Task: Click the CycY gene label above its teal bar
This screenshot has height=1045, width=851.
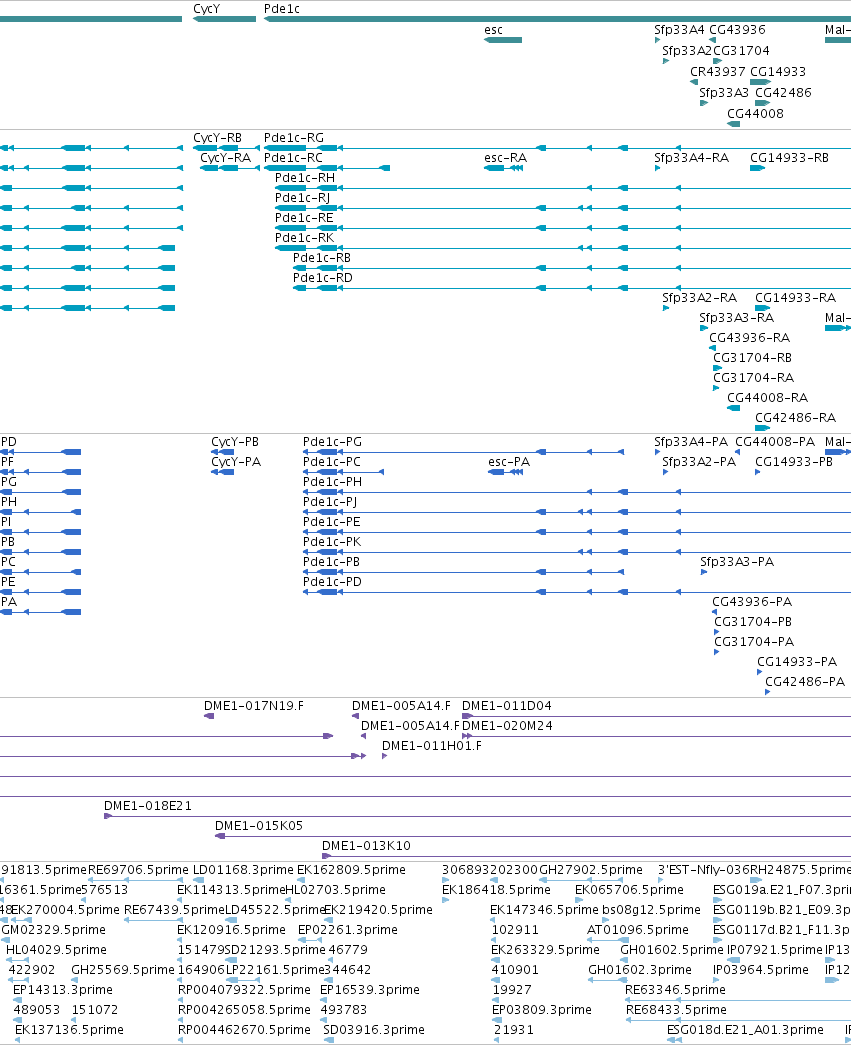Action: coord(206,9)
